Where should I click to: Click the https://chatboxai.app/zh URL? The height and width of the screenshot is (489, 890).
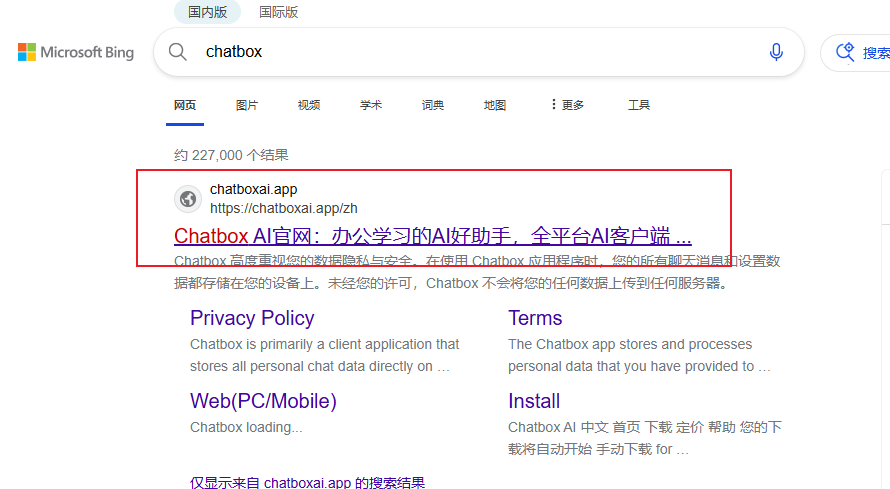[x=284, y=208]
